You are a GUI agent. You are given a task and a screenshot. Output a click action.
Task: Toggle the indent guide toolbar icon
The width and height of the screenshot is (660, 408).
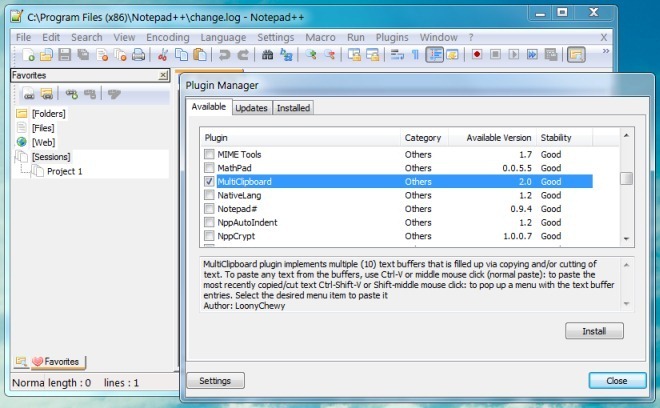[x=434, y=55]
